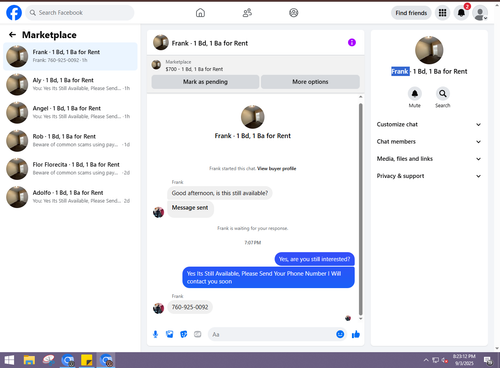Open Angel conversation in chat list
500x368 pixels.
tap(70, 113)
